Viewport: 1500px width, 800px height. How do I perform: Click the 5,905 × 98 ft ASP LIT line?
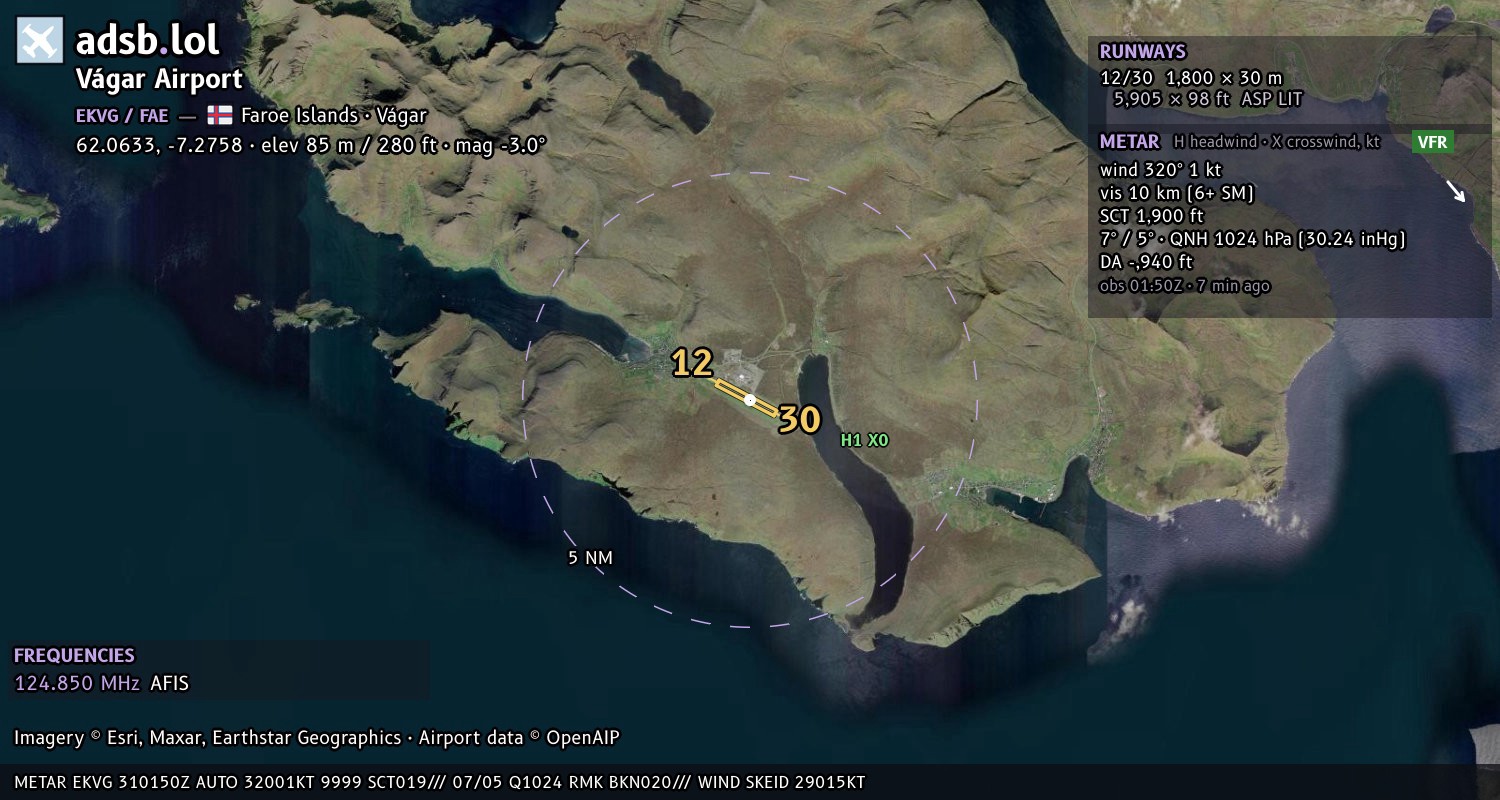[x=1208, y=99]
